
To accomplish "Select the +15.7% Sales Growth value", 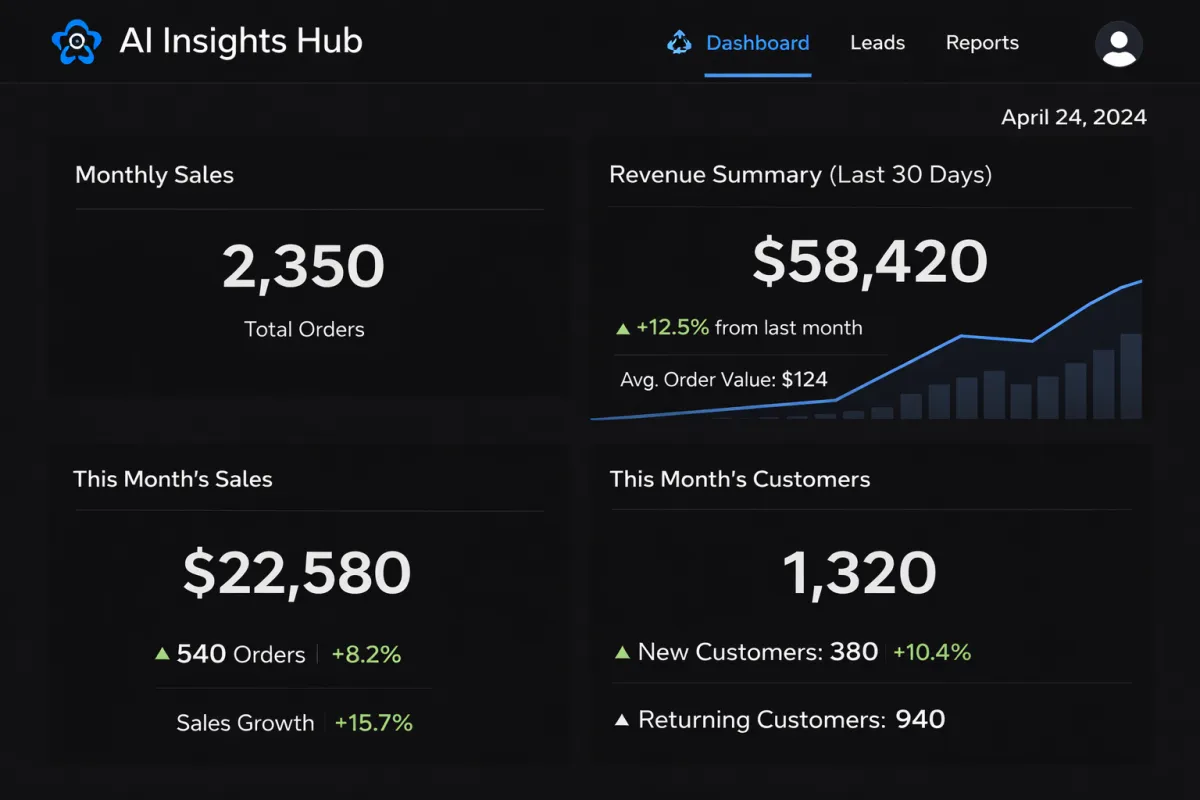I will point(373,722).
